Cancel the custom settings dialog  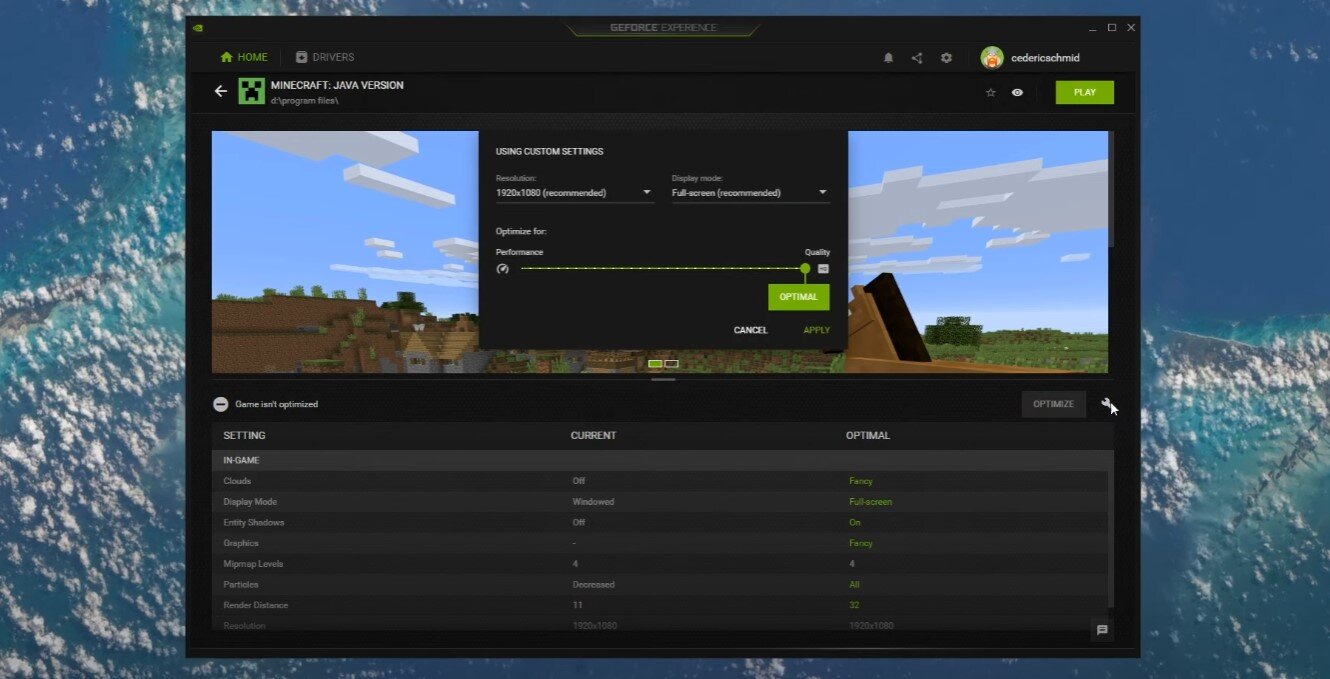(x=751, y=330)
